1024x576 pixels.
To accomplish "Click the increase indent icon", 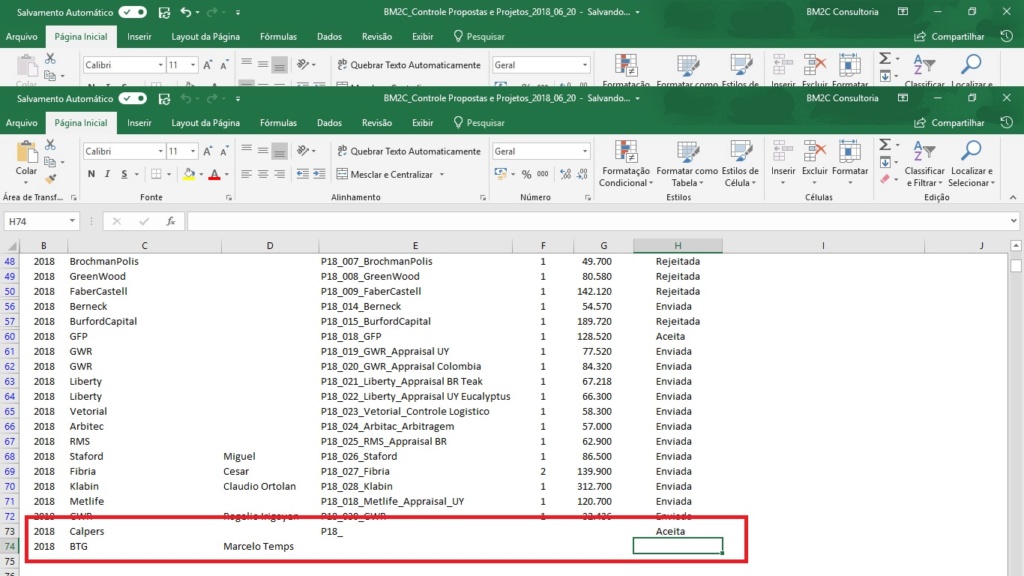I will 319,174.
